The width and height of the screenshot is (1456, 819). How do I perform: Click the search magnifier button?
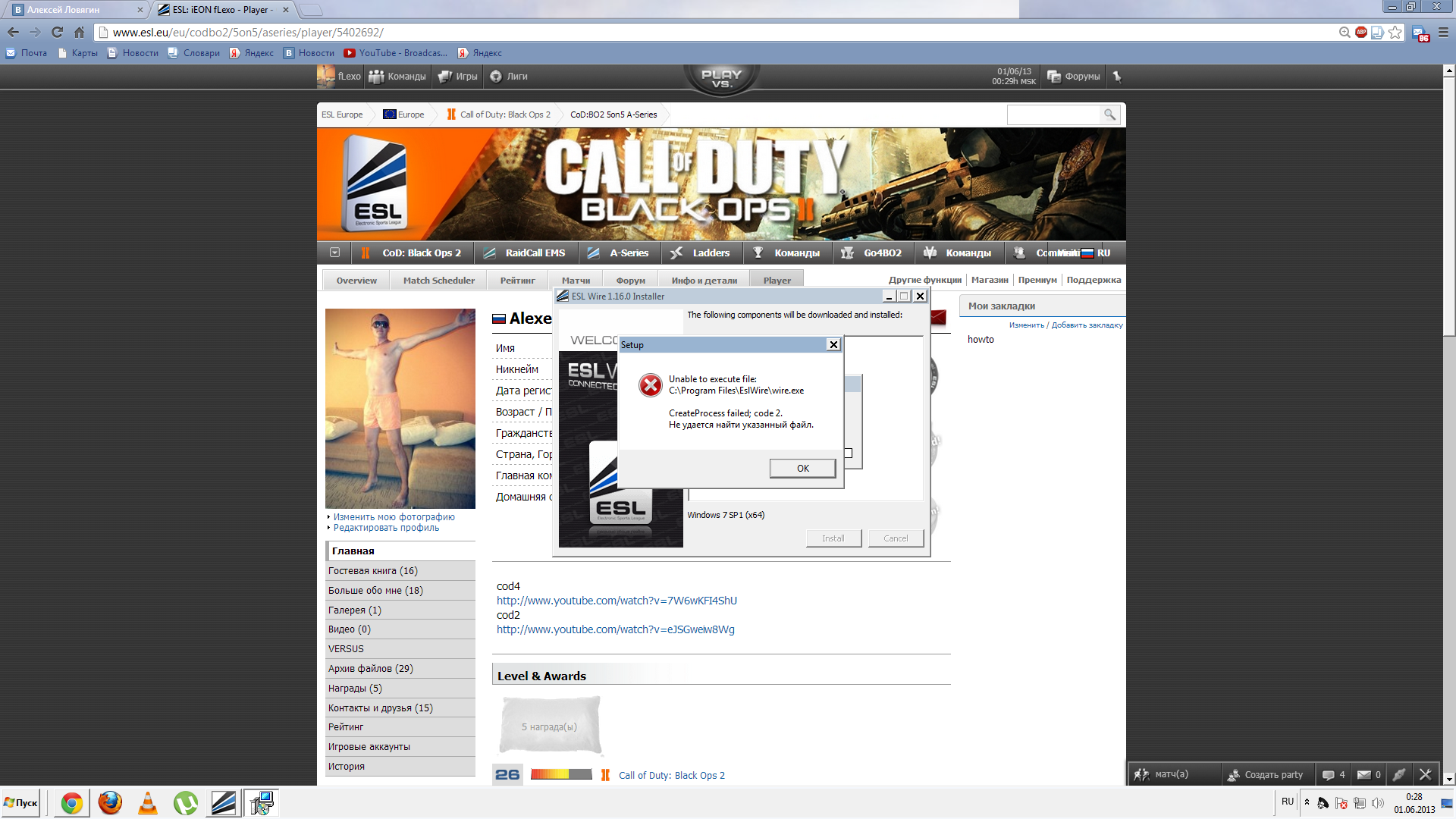1109,115
